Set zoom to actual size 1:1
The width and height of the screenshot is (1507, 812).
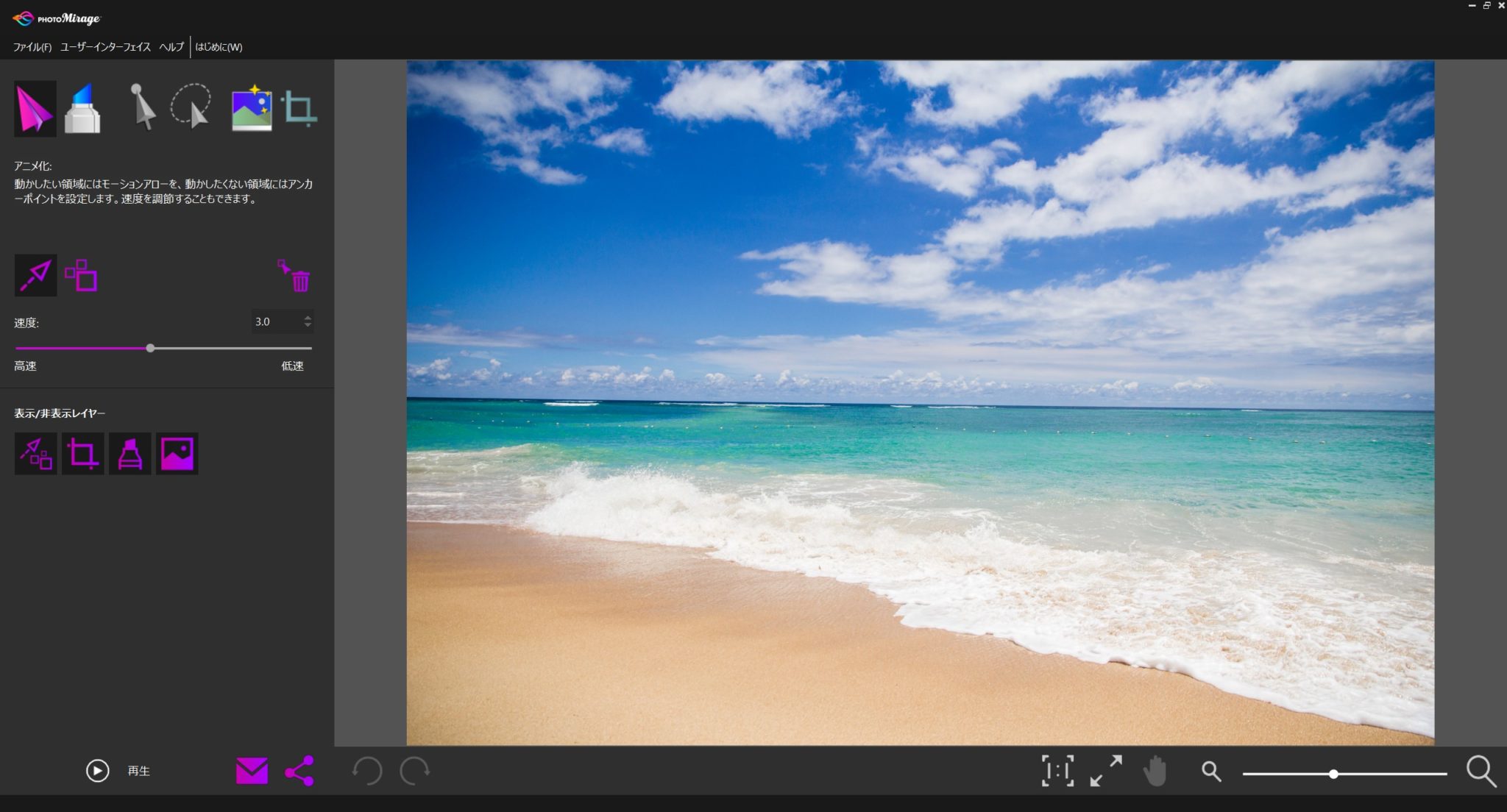click(x=1057, y=771)
